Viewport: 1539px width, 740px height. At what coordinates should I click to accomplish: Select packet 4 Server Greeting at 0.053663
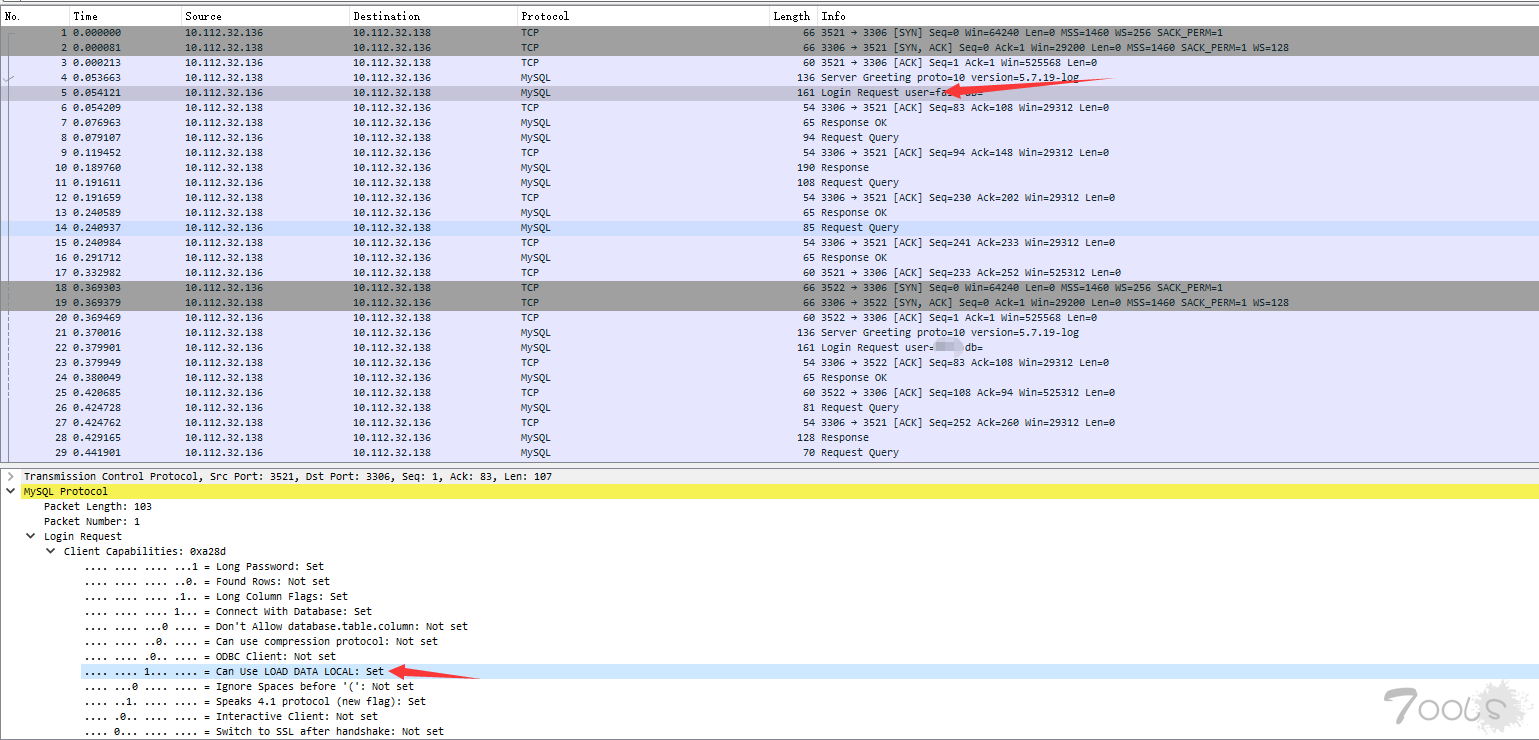click(x=769, y=77)
